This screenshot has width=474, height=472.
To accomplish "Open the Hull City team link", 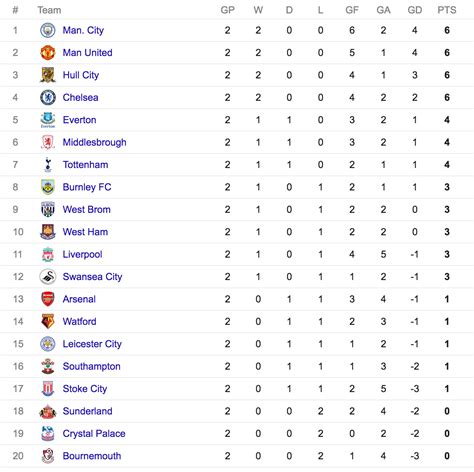I will pos(81,75).
